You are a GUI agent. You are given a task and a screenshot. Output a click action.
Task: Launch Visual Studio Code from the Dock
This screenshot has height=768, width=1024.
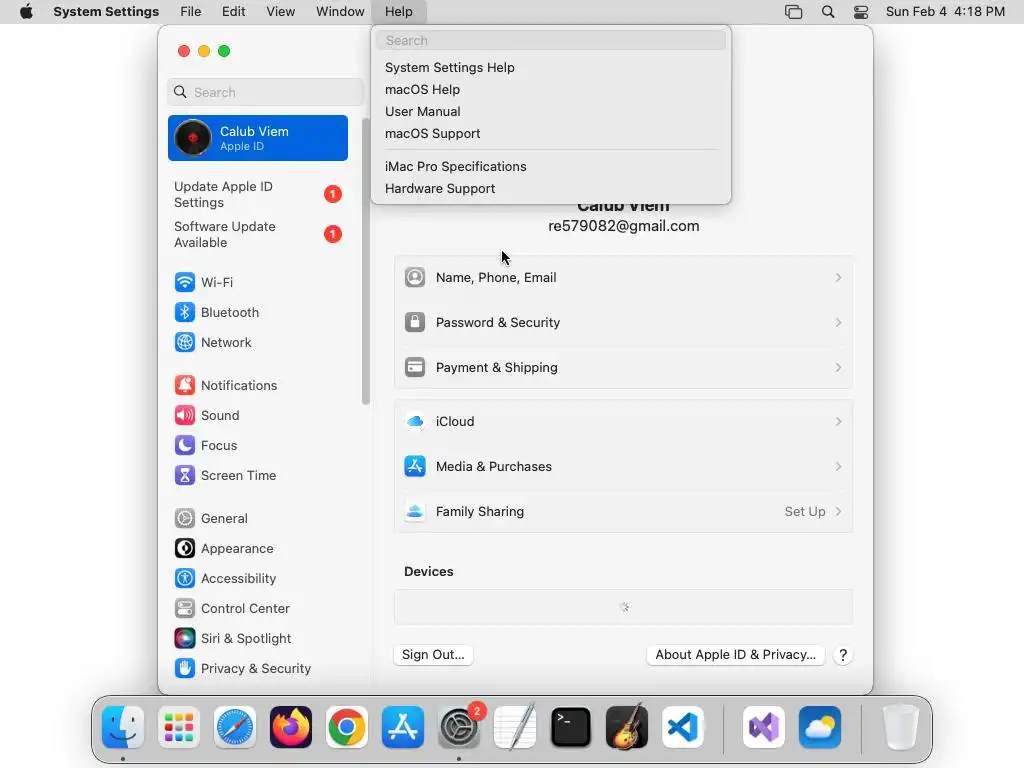click(x=683, y=727)
